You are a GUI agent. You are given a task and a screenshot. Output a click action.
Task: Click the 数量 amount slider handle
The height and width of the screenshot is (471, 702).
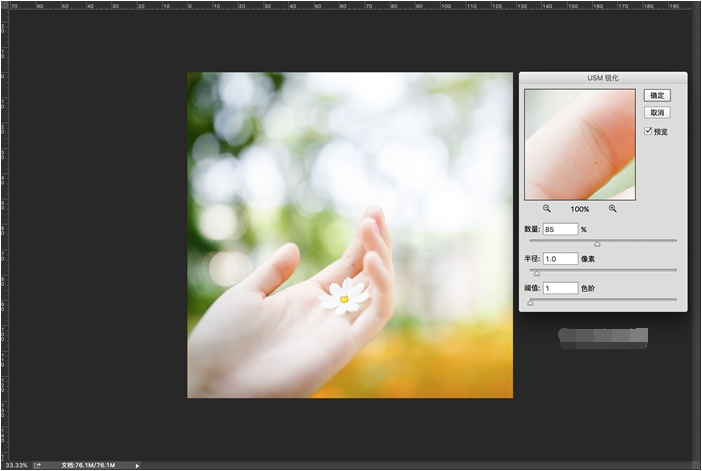click(597, 244)
